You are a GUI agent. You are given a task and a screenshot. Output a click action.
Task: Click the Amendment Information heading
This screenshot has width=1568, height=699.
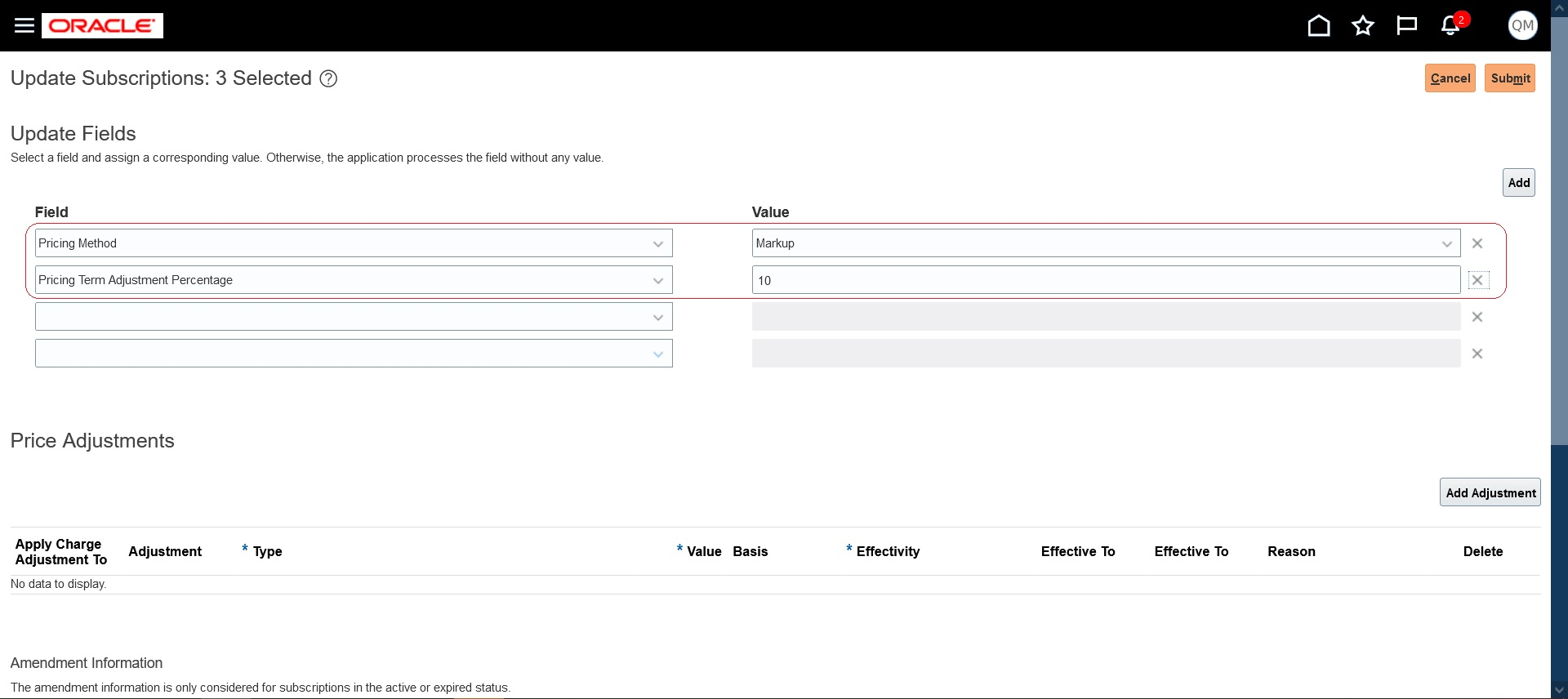[87, 663]
